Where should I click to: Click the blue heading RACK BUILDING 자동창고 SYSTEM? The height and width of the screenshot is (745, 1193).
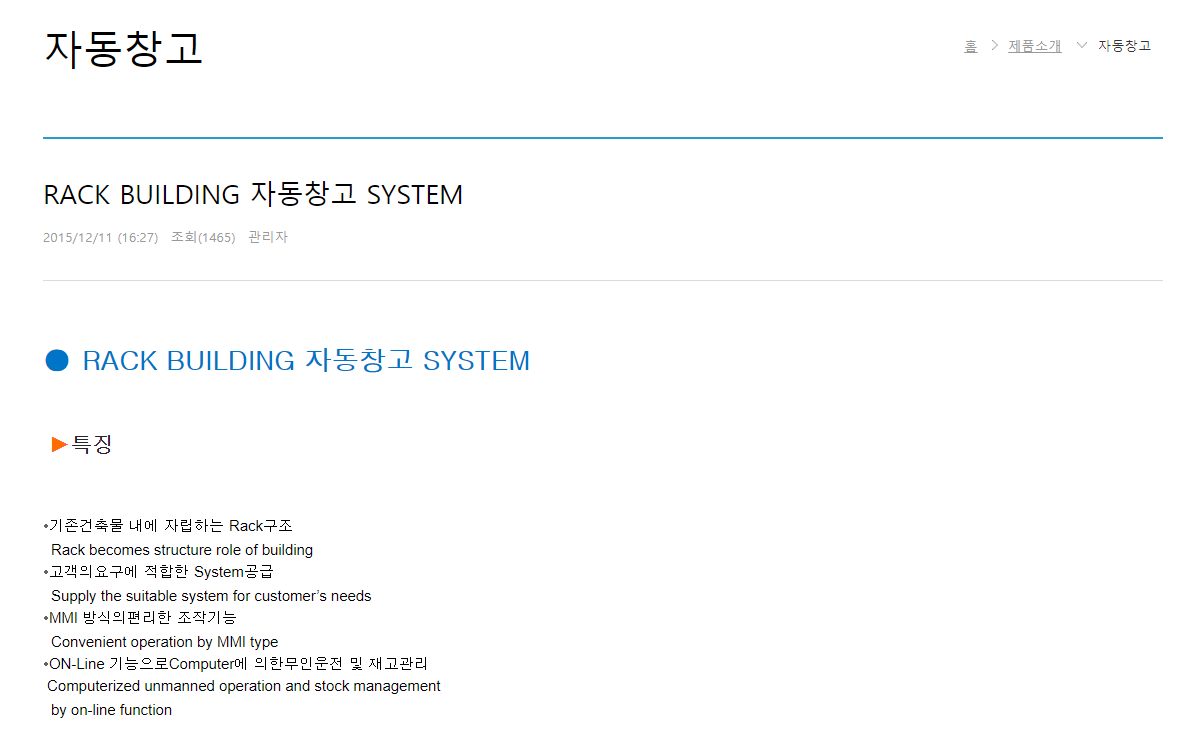click(x=306, y=360)
